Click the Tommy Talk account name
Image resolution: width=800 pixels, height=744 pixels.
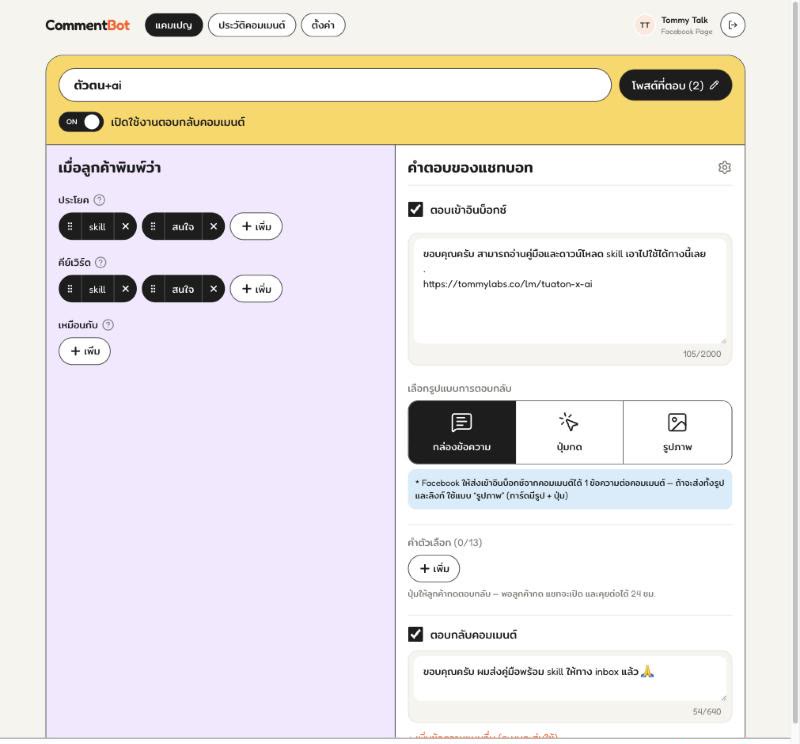click(x=685, y=20)
